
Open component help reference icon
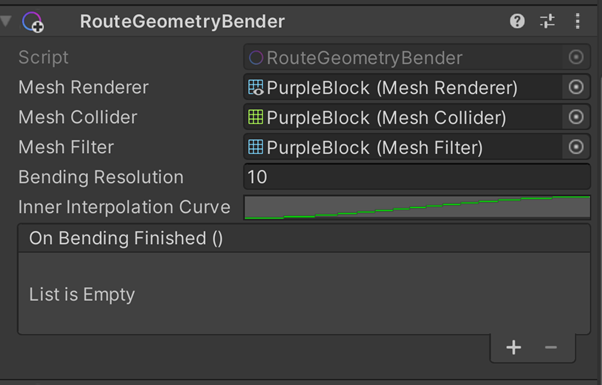tap(517, 21)
